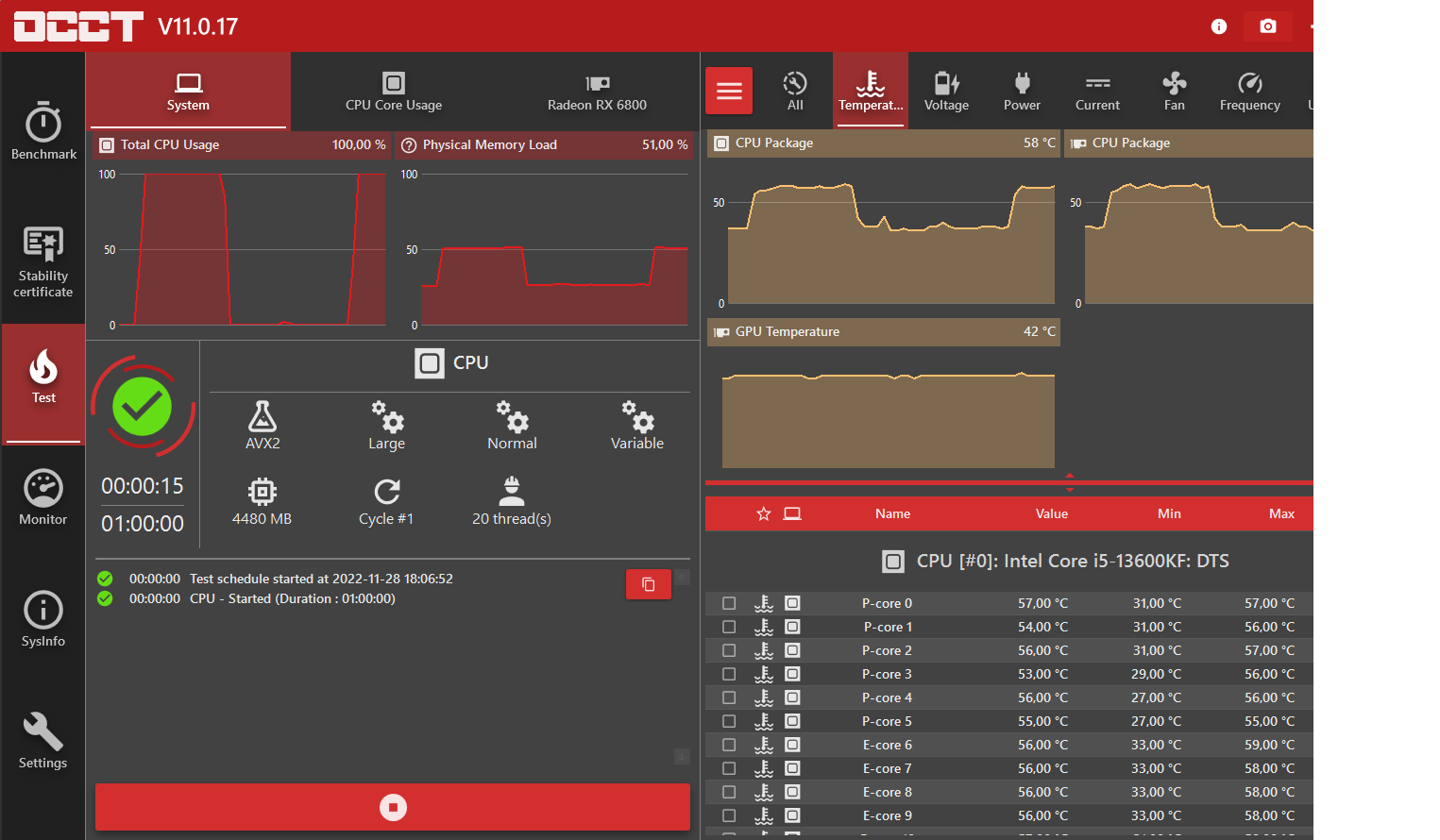Click the CPU Package 58 °C header
1440x840 pixels.
pos(884,143)
